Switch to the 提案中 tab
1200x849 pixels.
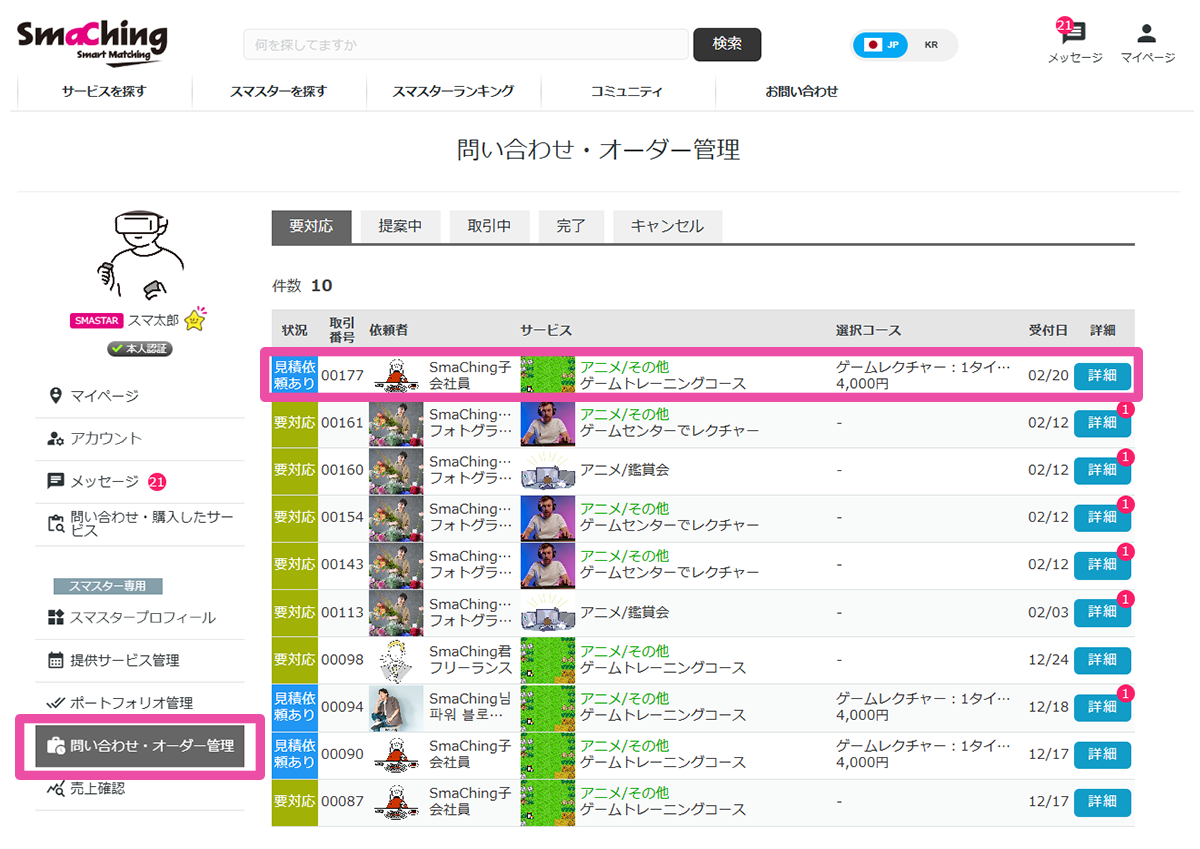pos(400,226)
